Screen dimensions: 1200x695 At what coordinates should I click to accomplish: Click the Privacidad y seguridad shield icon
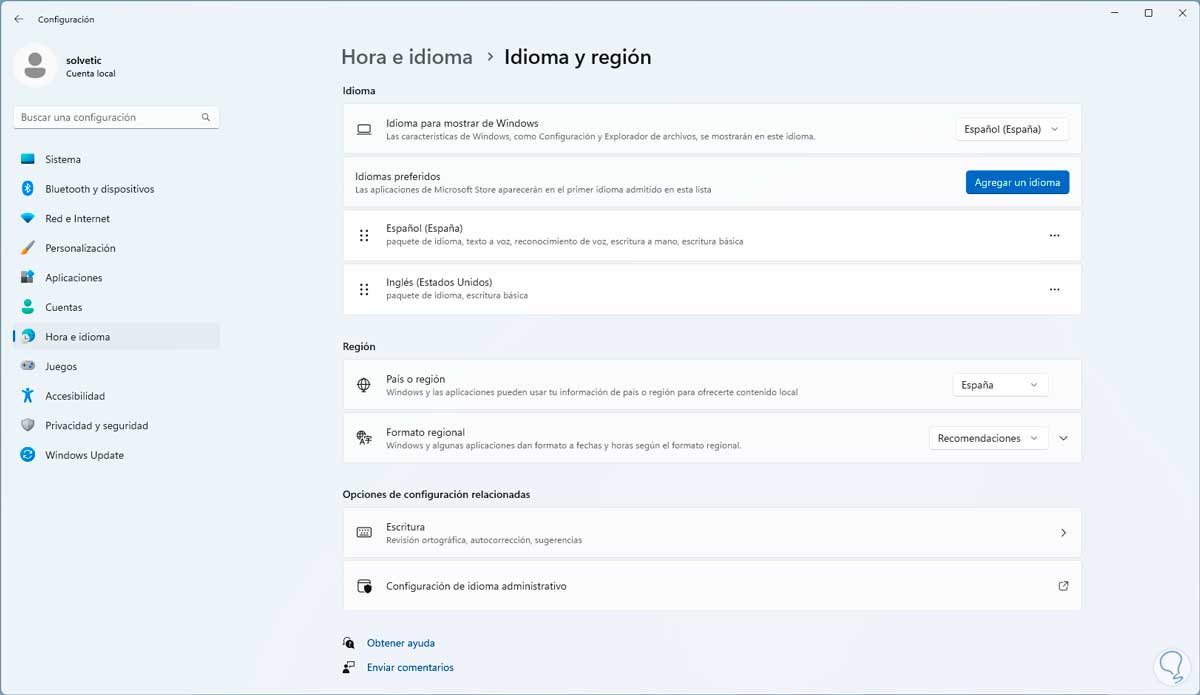coord(27,425)
